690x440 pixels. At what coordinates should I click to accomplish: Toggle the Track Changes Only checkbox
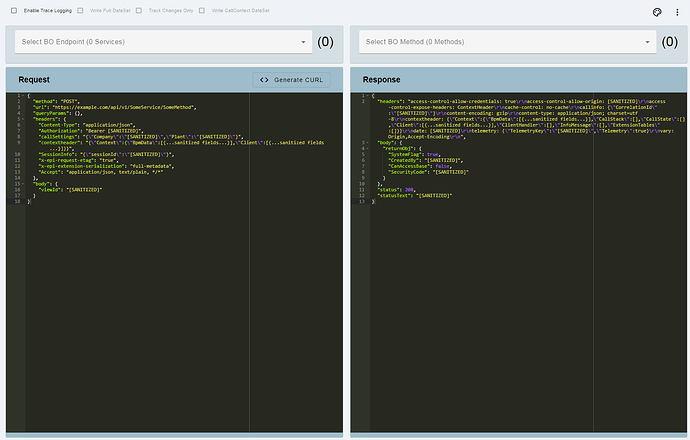pos(139,11)
